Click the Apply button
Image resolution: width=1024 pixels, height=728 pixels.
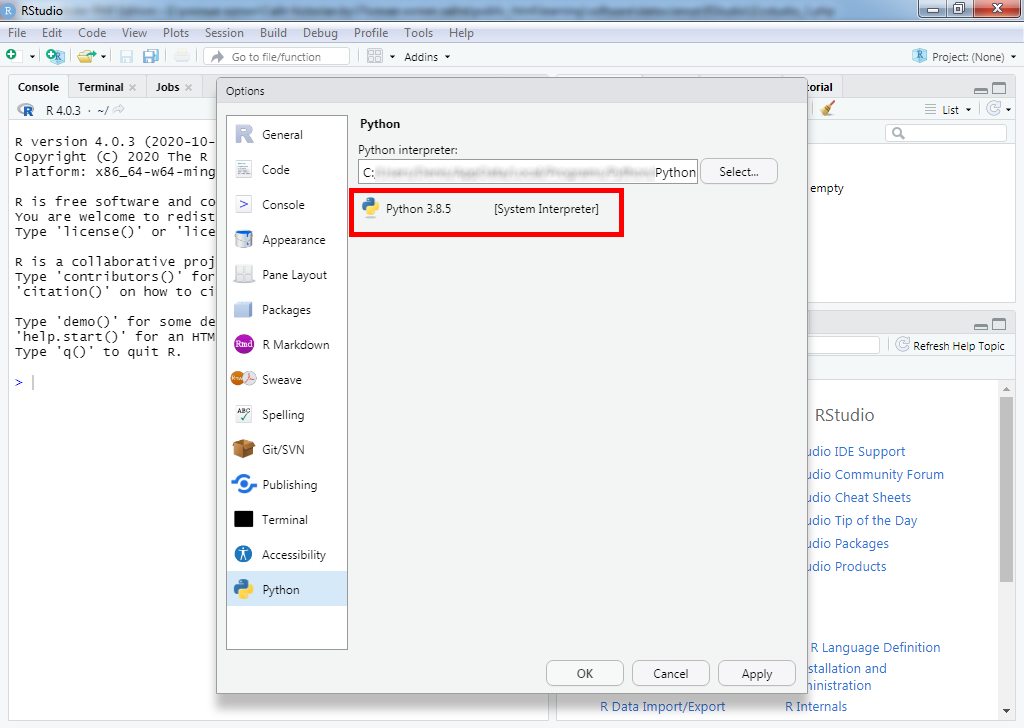(x=756, y=674)
